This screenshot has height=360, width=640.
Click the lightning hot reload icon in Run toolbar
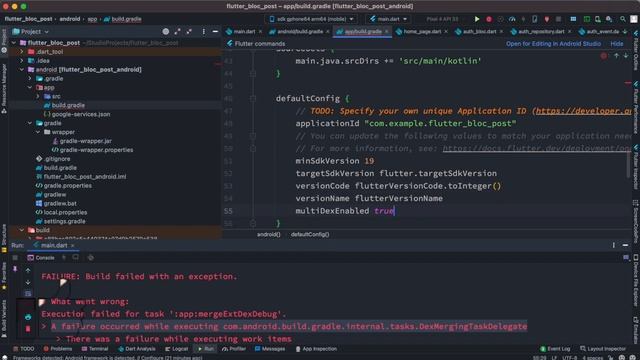coord(64,258)
